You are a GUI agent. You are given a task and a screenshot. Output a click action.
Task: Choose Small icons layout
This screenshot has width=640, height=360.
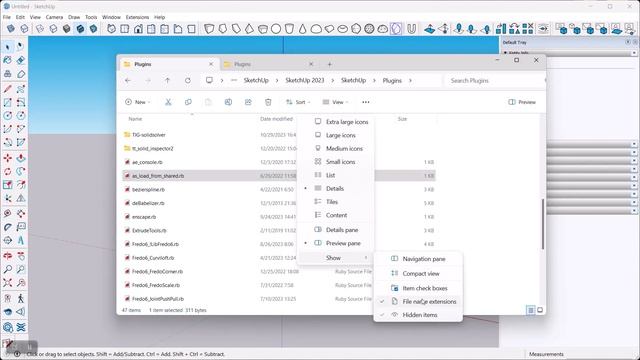click(336, 162)
